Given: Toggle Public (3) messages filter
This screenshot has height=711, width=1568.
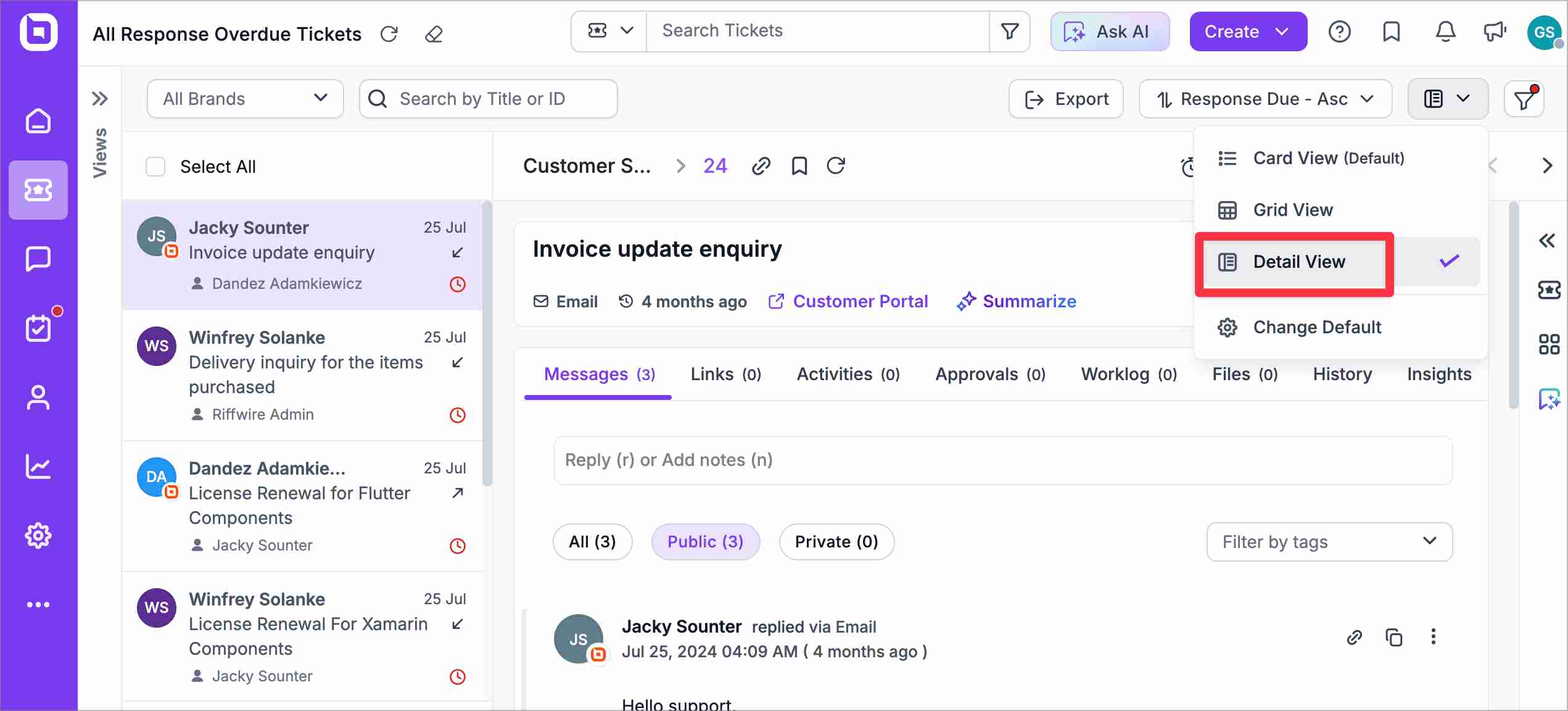Looking at the screenshot, I should tap(706, 542).
